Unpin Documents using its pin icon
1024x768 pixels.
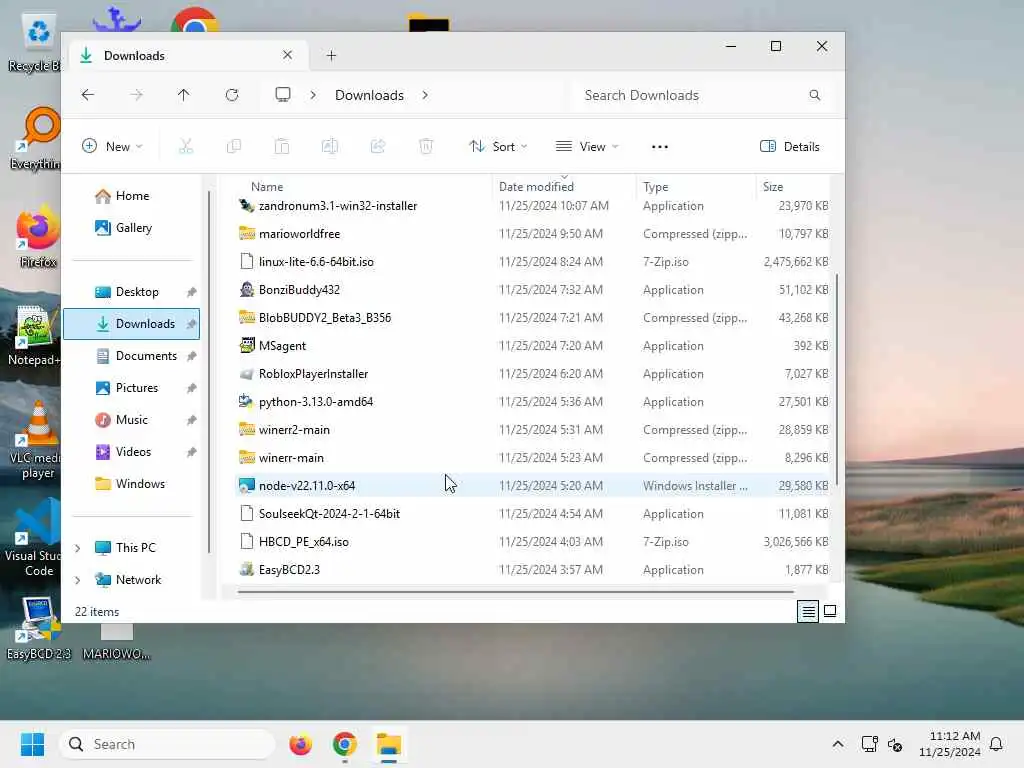tap(191, 356)
